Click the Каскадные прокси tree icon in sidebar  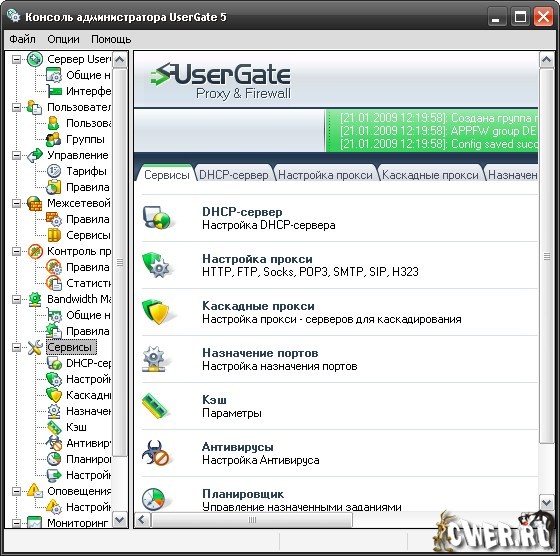click(54, 395)
